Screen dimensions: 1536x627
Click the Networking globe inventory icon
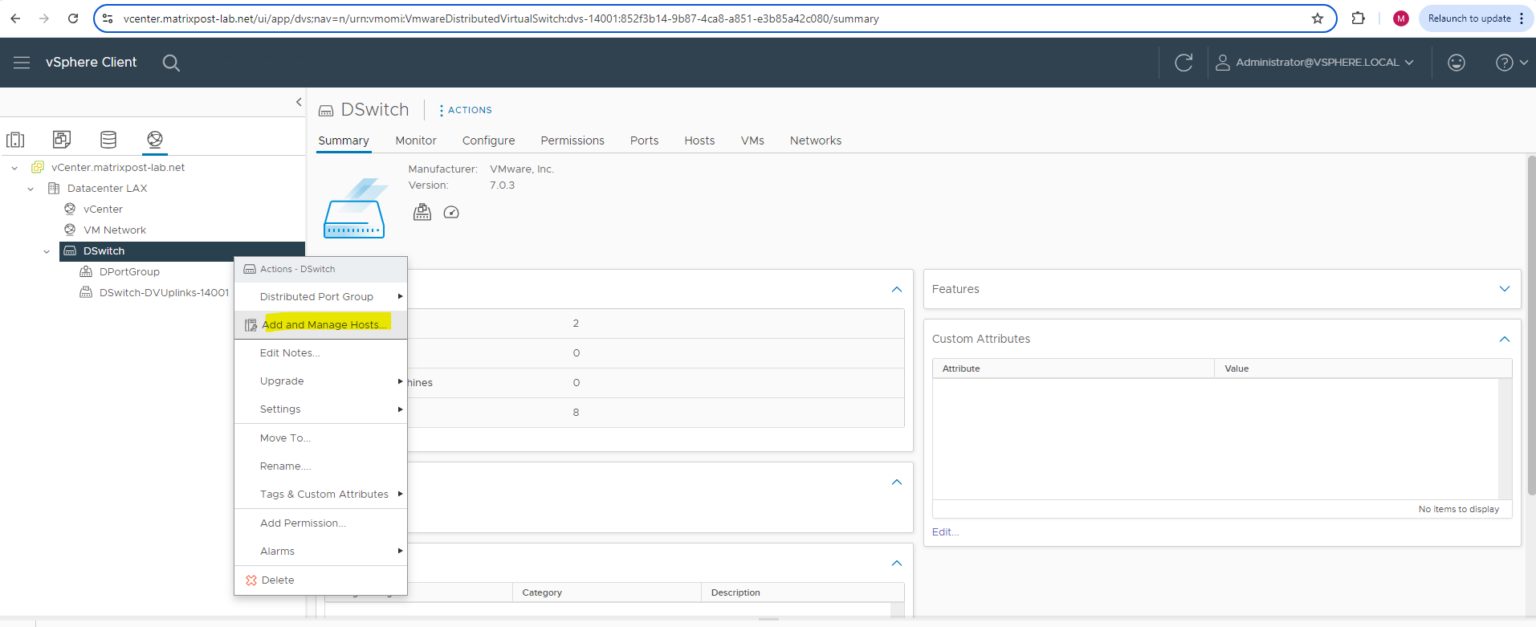tap(154, 139)
